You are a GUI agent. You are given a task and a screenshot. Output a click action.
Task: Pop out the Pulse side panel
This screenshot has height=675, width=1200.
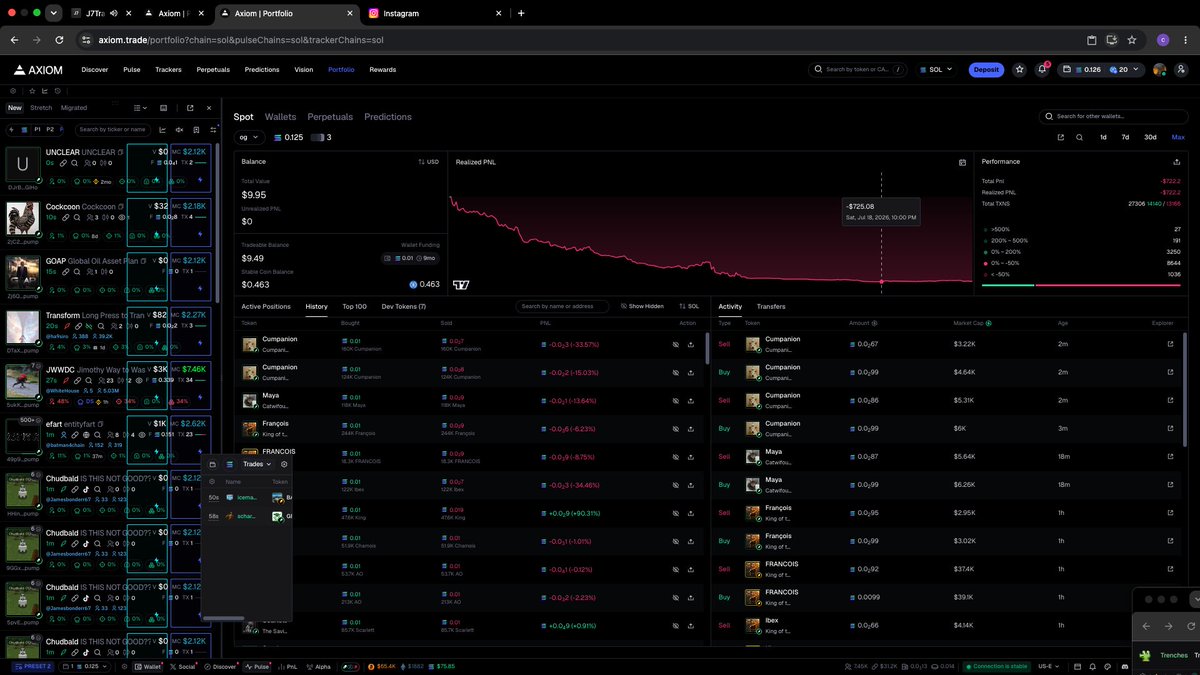coord(190,108)
